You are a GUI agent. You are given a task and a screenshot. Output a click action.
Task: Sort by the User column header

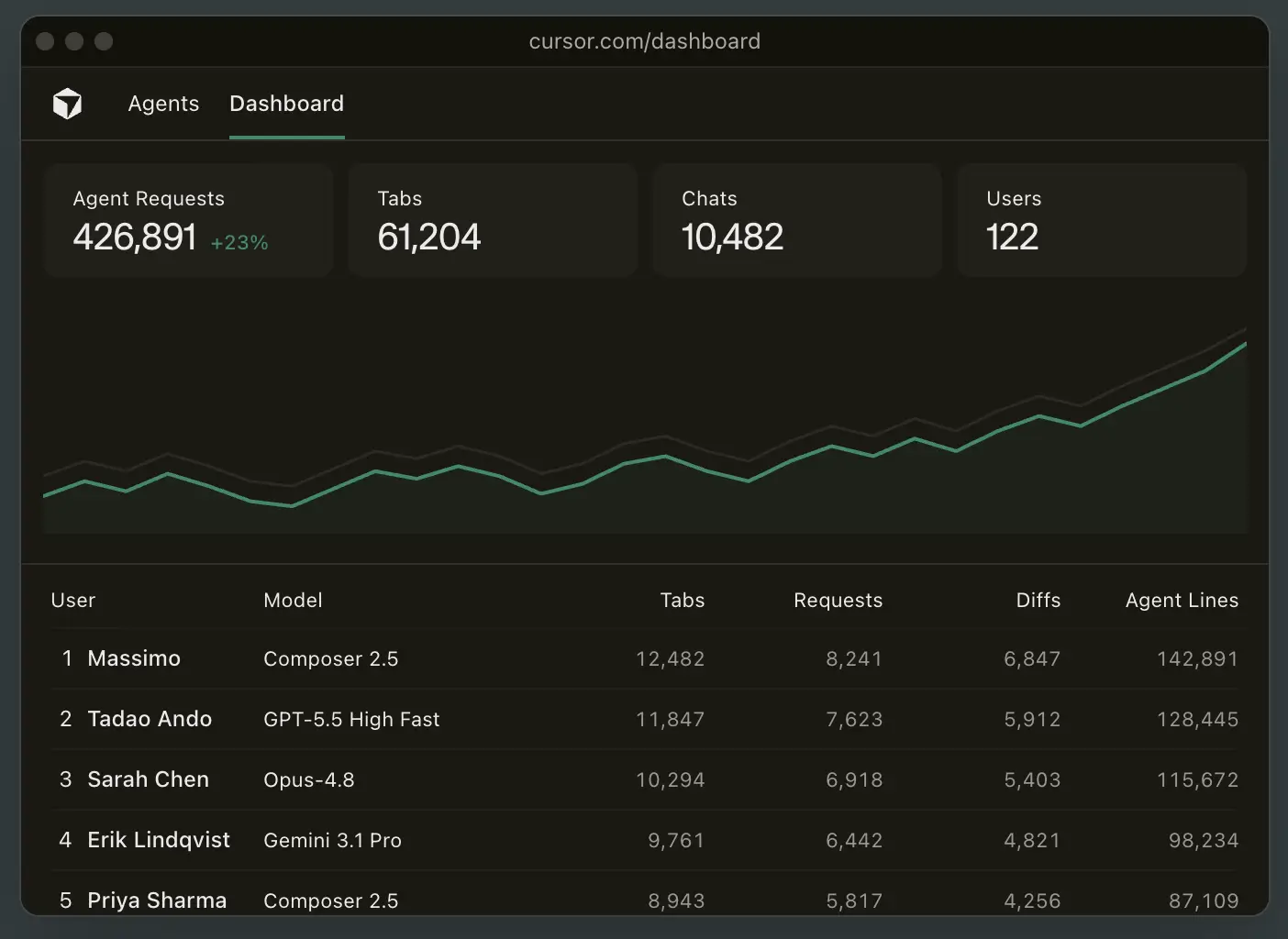73,601
